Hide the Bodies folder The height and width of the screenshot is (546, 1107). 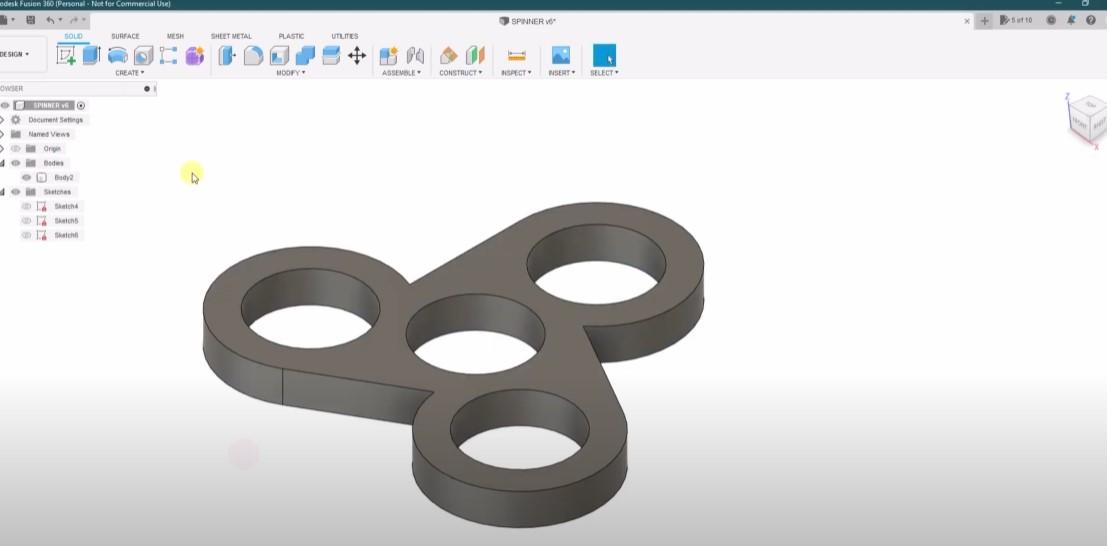pos(16,163)
